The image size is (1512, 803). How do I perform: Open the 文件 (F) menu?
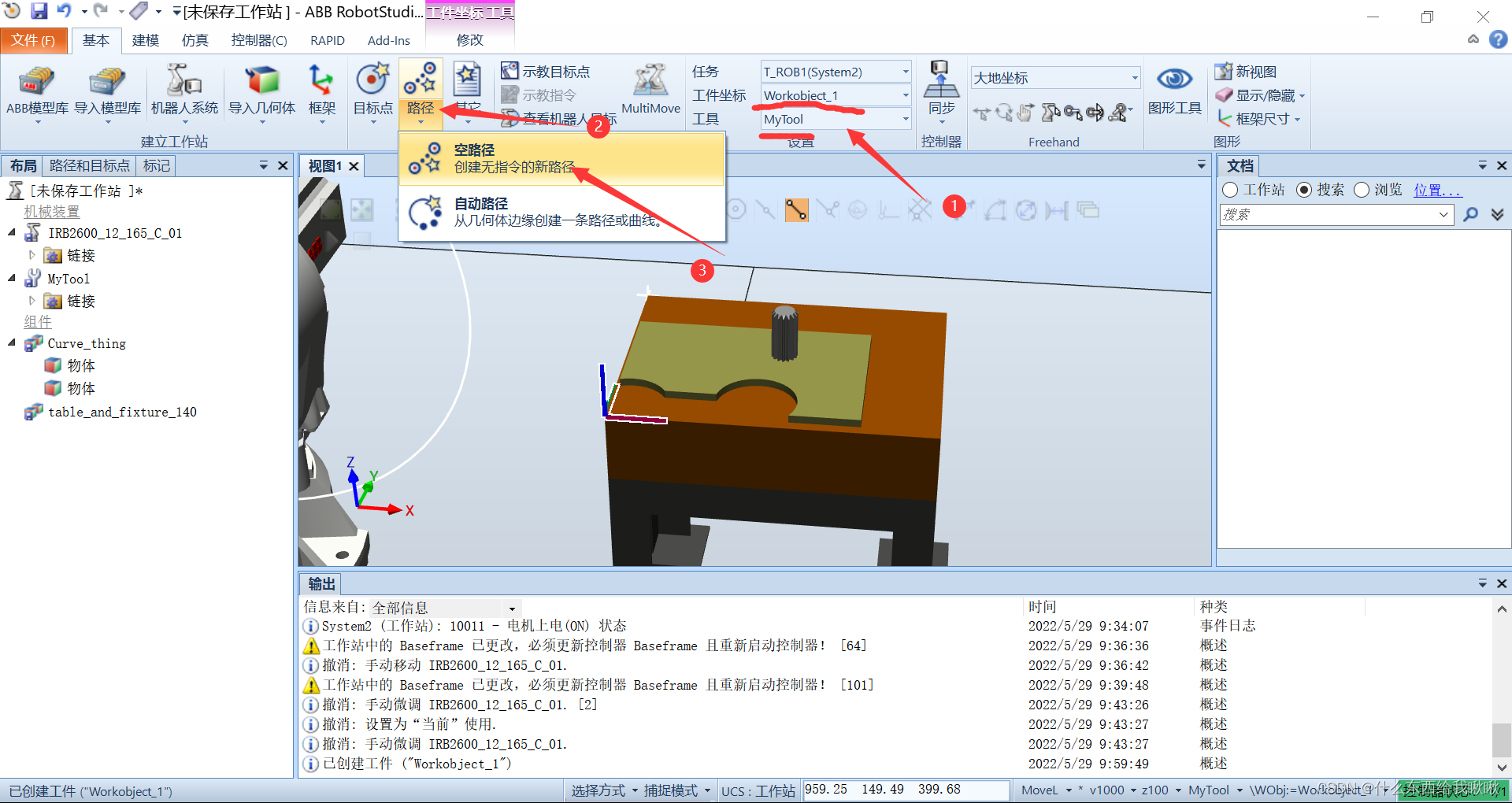point(33,40)
